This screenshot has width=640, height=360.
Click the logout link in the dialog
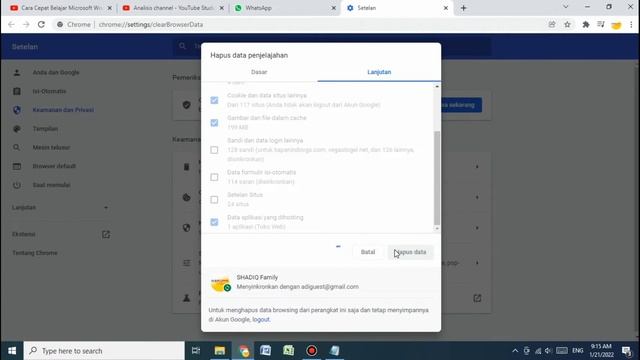click(x=261, y=320)
